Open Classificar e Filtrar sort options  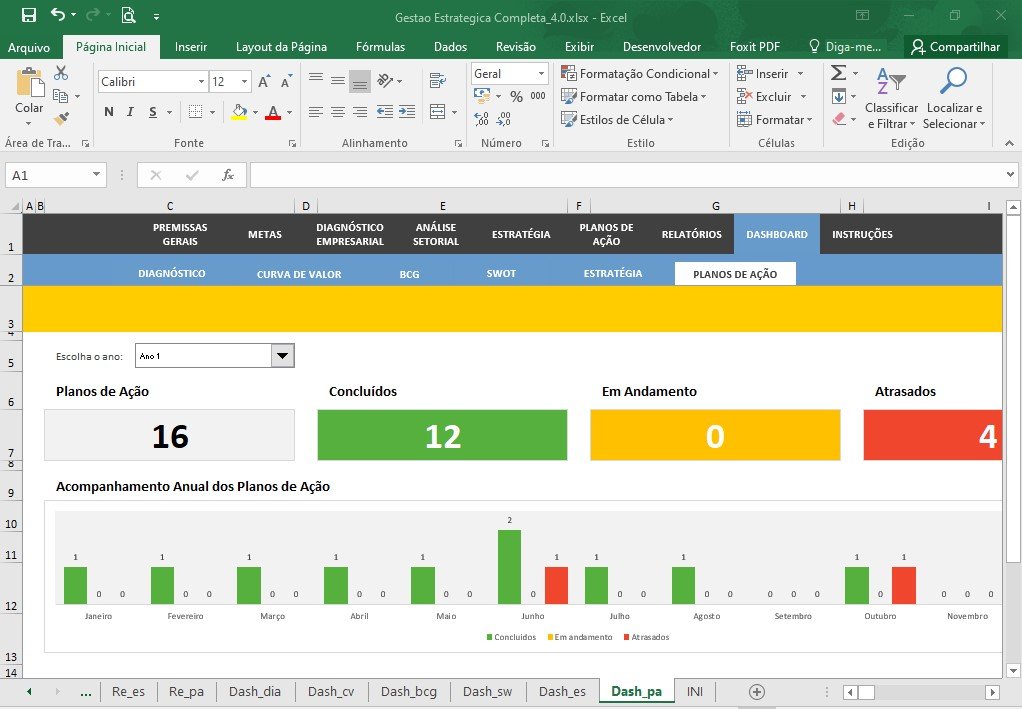891,98
